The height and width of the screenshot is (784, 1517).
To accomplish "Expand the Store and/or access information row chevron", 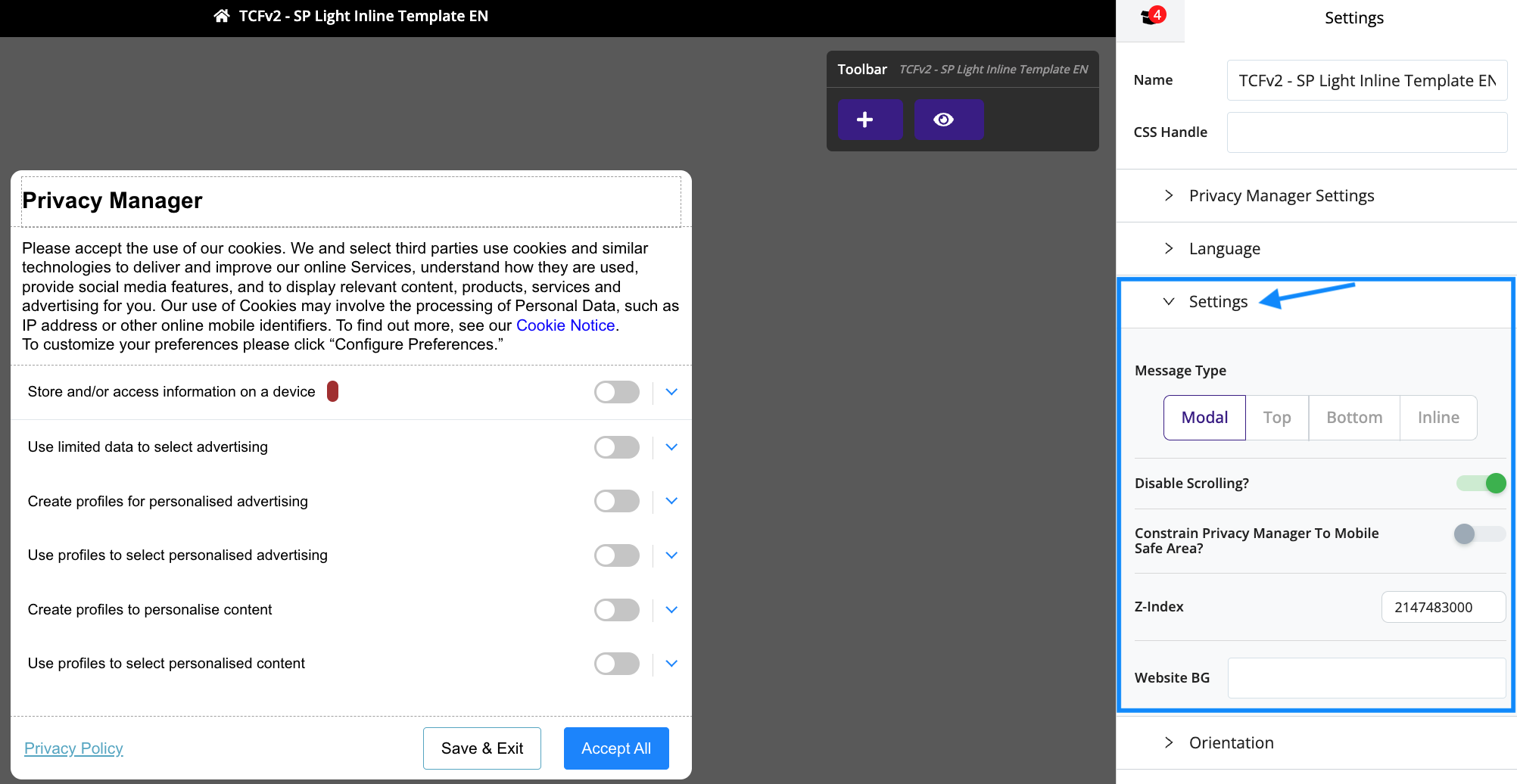I will click(x=671, y=392).
